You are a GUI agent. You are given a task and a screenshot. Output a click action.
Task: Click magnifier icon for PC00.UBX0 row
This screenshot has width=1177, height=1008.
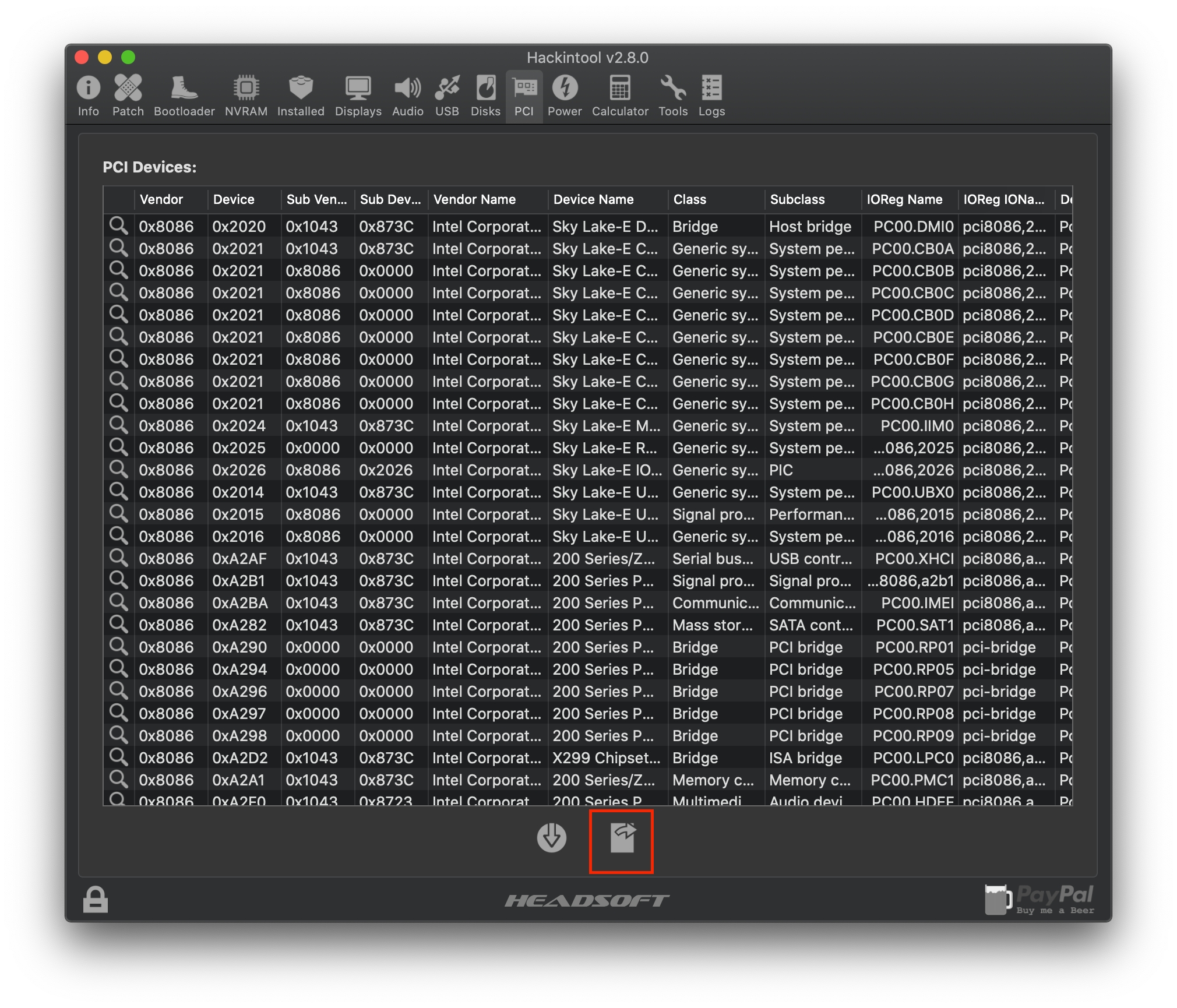(119, 492)
